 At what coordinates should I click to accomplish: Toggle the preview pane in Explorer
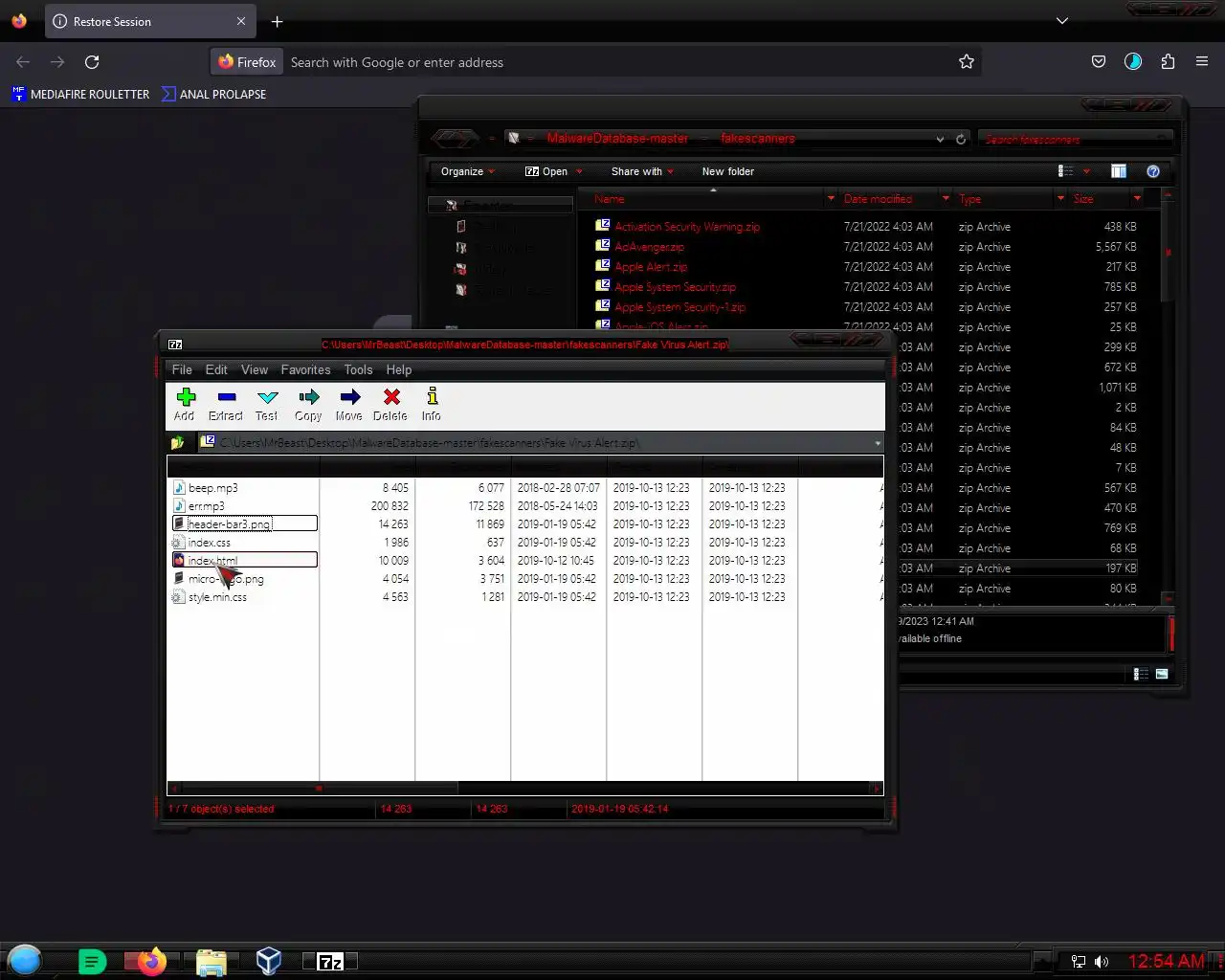(1119, 171)
